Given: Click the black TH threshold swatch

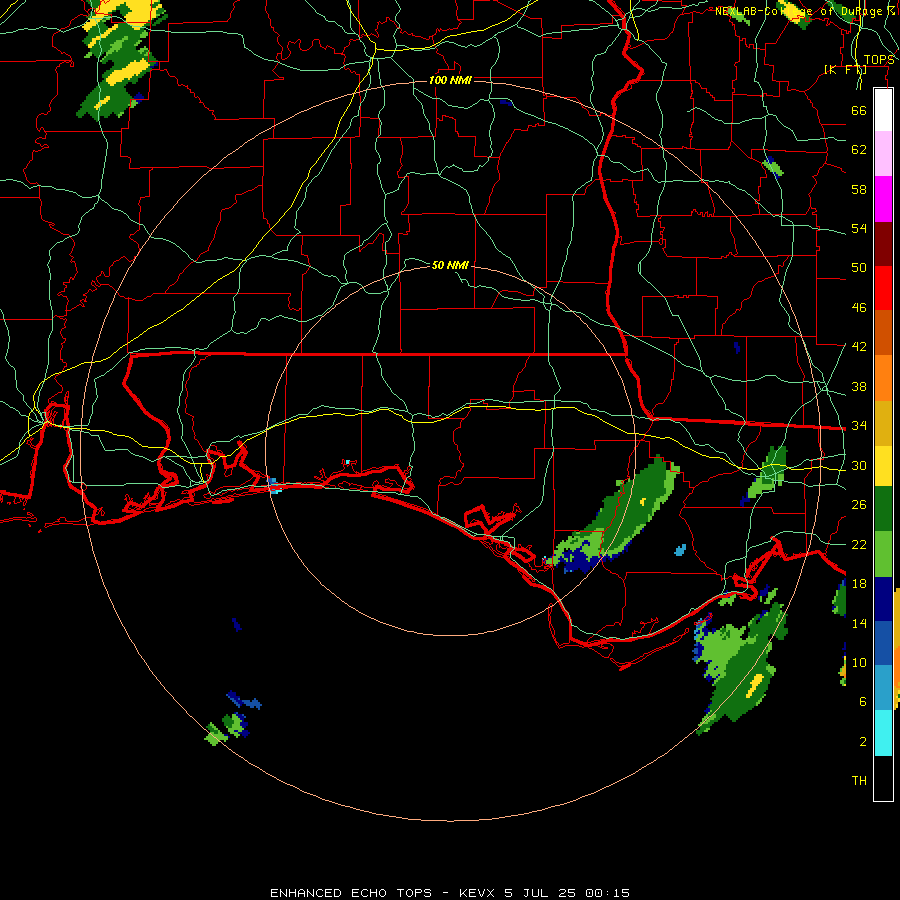Looking at the screenshot, I should click(883, 778).
